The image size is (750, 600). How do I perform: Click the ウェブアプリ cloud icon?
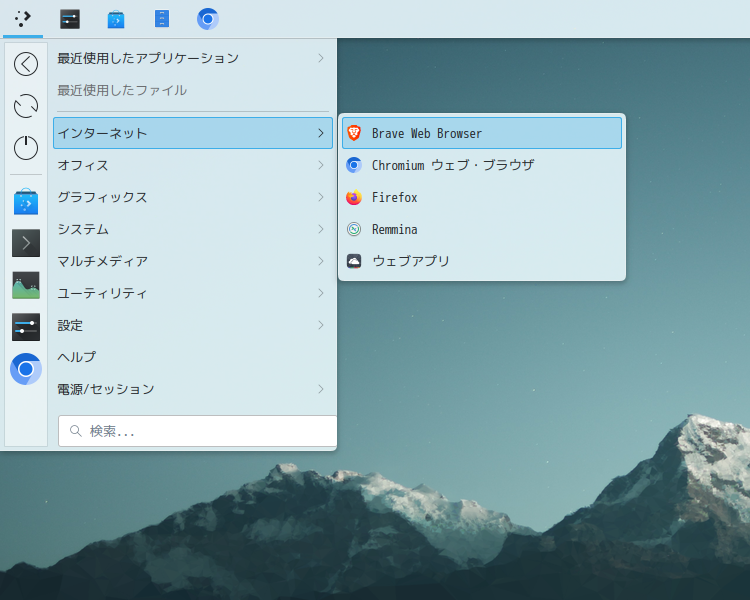[x=354, y=261]
